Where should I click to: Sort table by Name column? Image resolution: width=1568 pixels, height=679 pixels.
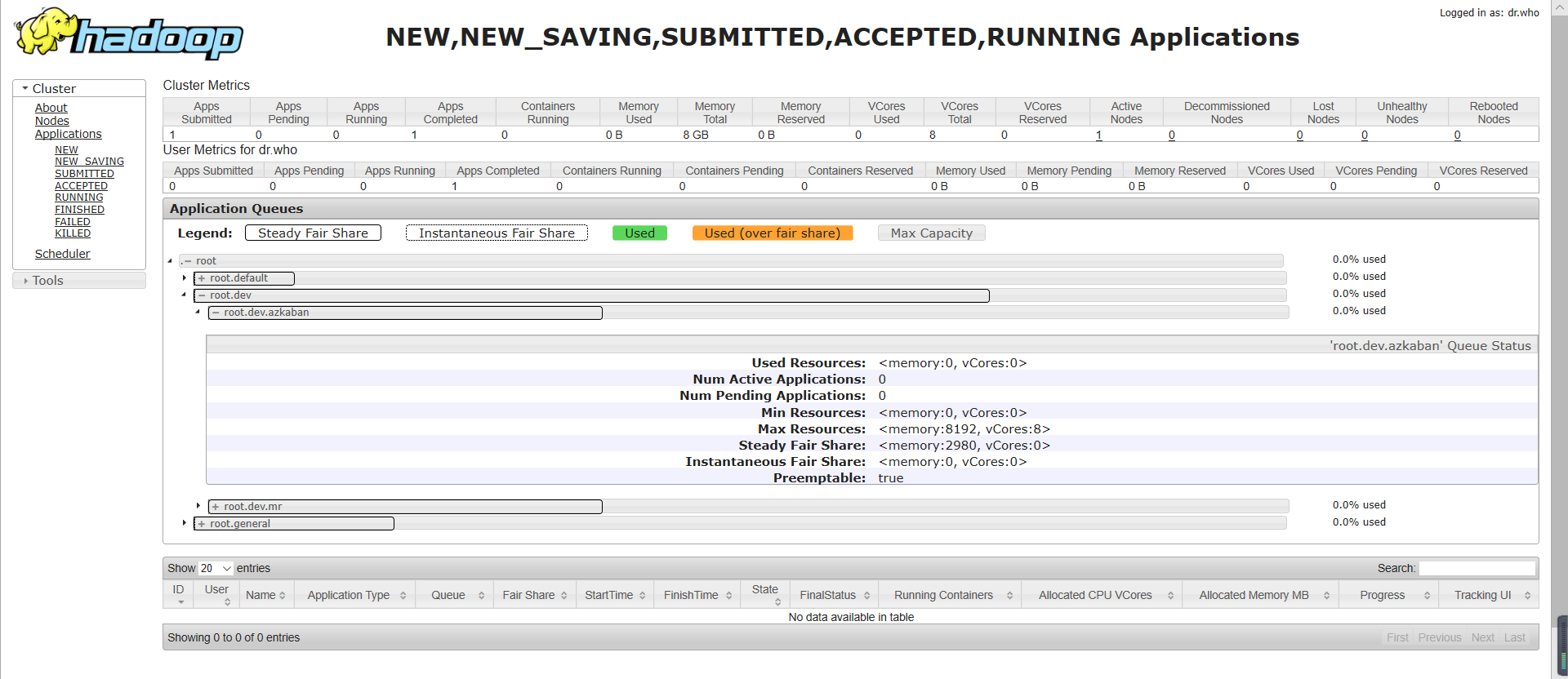tap(266, 595)
